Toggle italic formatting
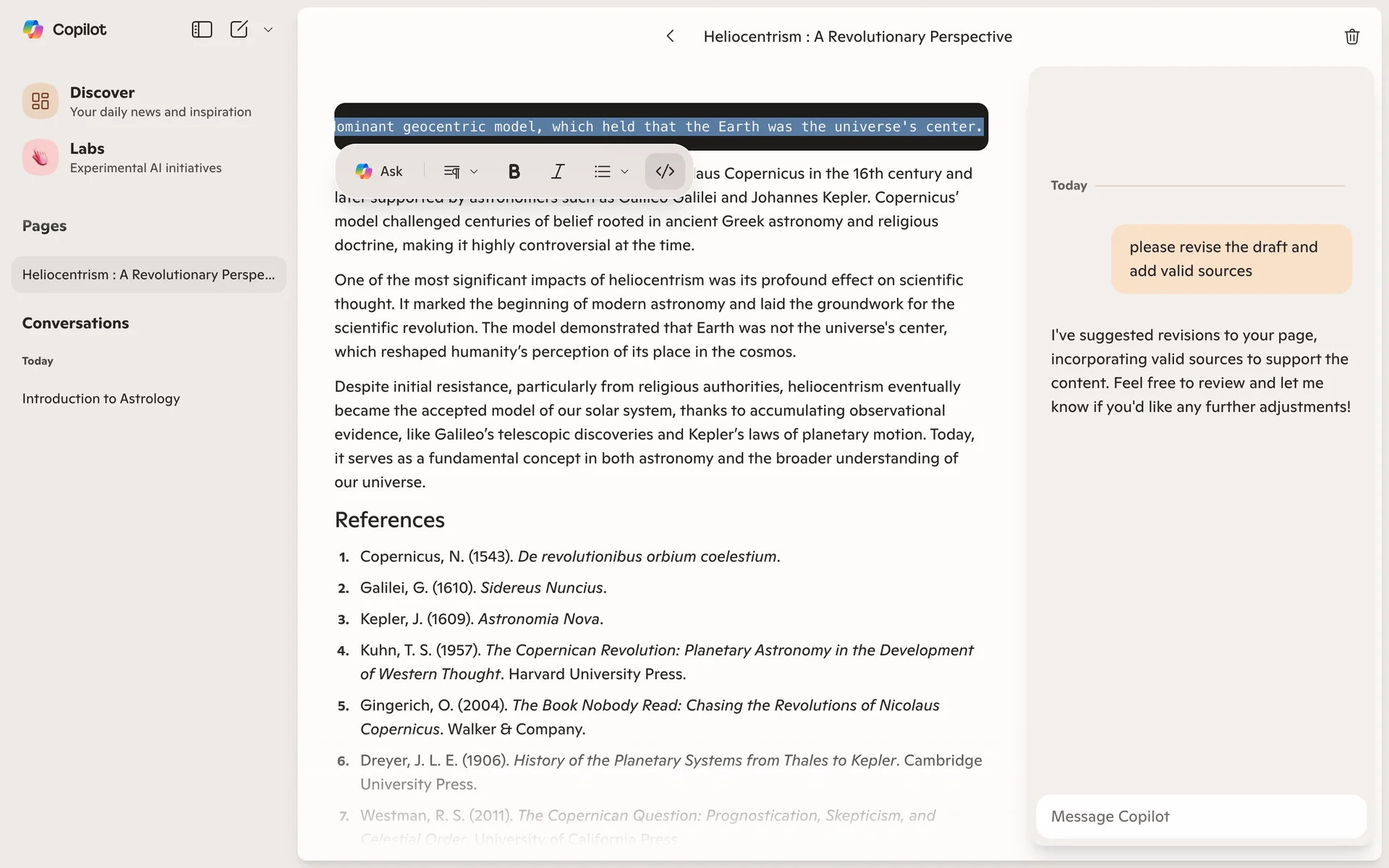Screen dimensions: 1389x868 (557, 171)
